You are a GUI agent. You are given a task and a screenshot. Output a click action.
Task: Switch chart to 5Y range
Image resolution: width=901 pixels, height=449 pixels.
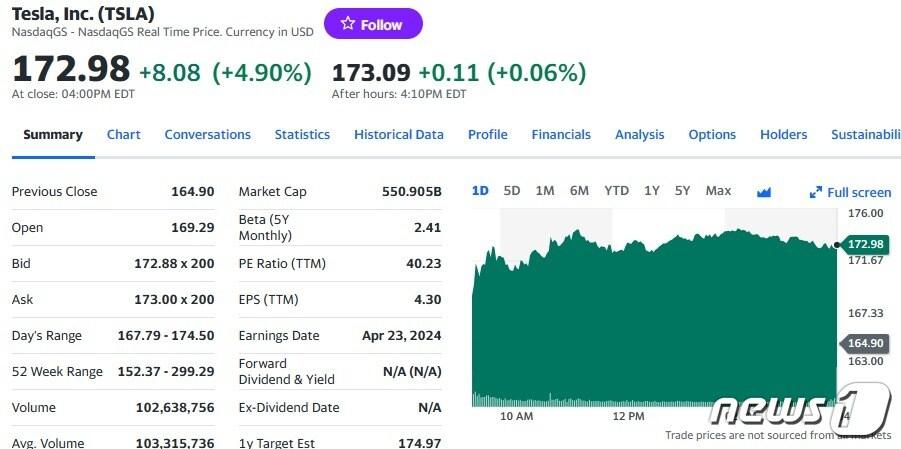coord(682,191)
